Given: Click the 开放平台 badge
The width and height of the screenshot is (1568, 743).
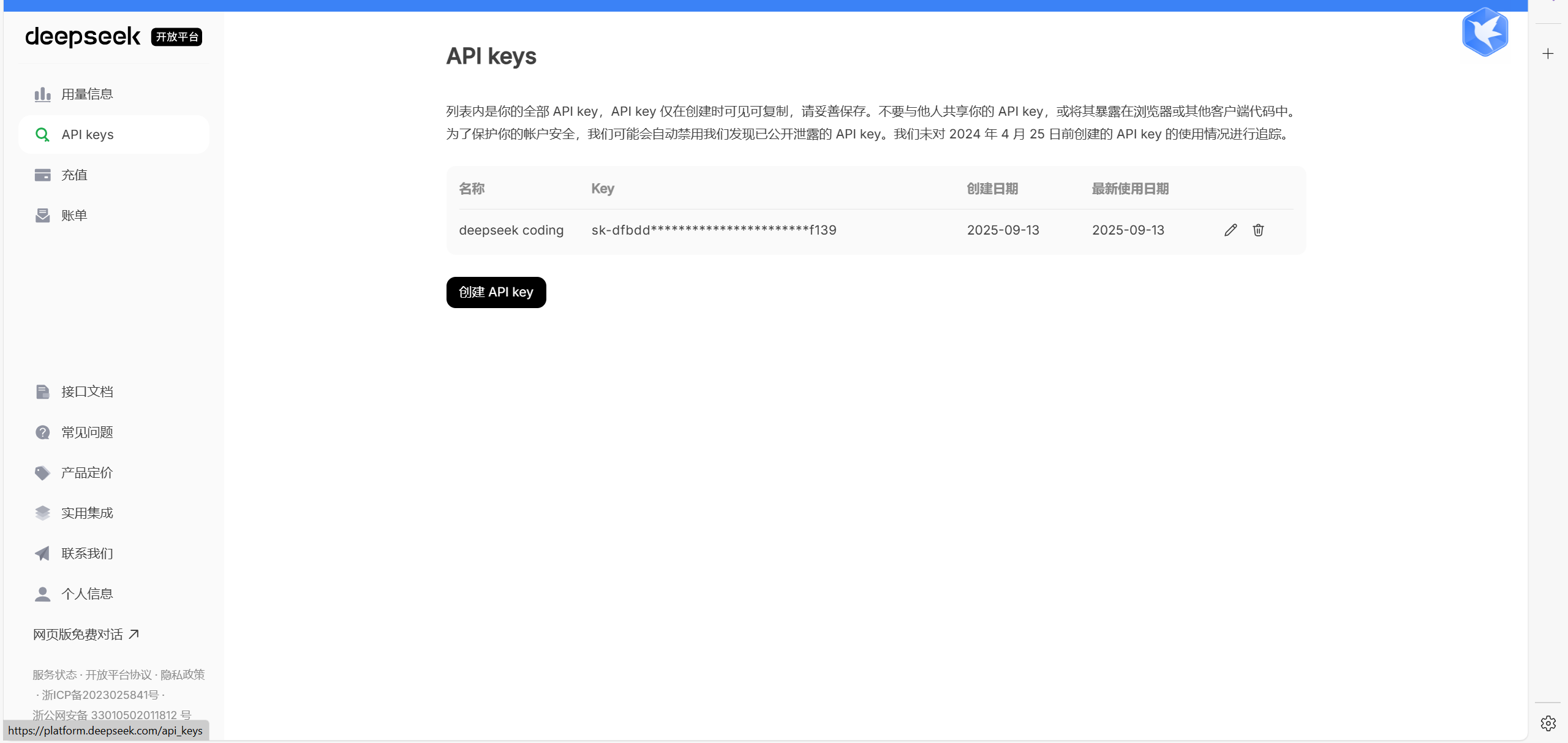Looking at the screenshot, I should click(x=177, y=37).
